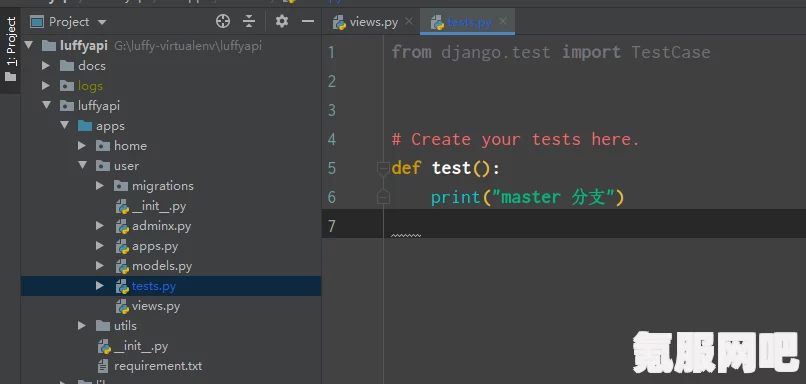Toggle the 1: Project side tool window
The image size is (806, 384).
(x=10, y=49)
